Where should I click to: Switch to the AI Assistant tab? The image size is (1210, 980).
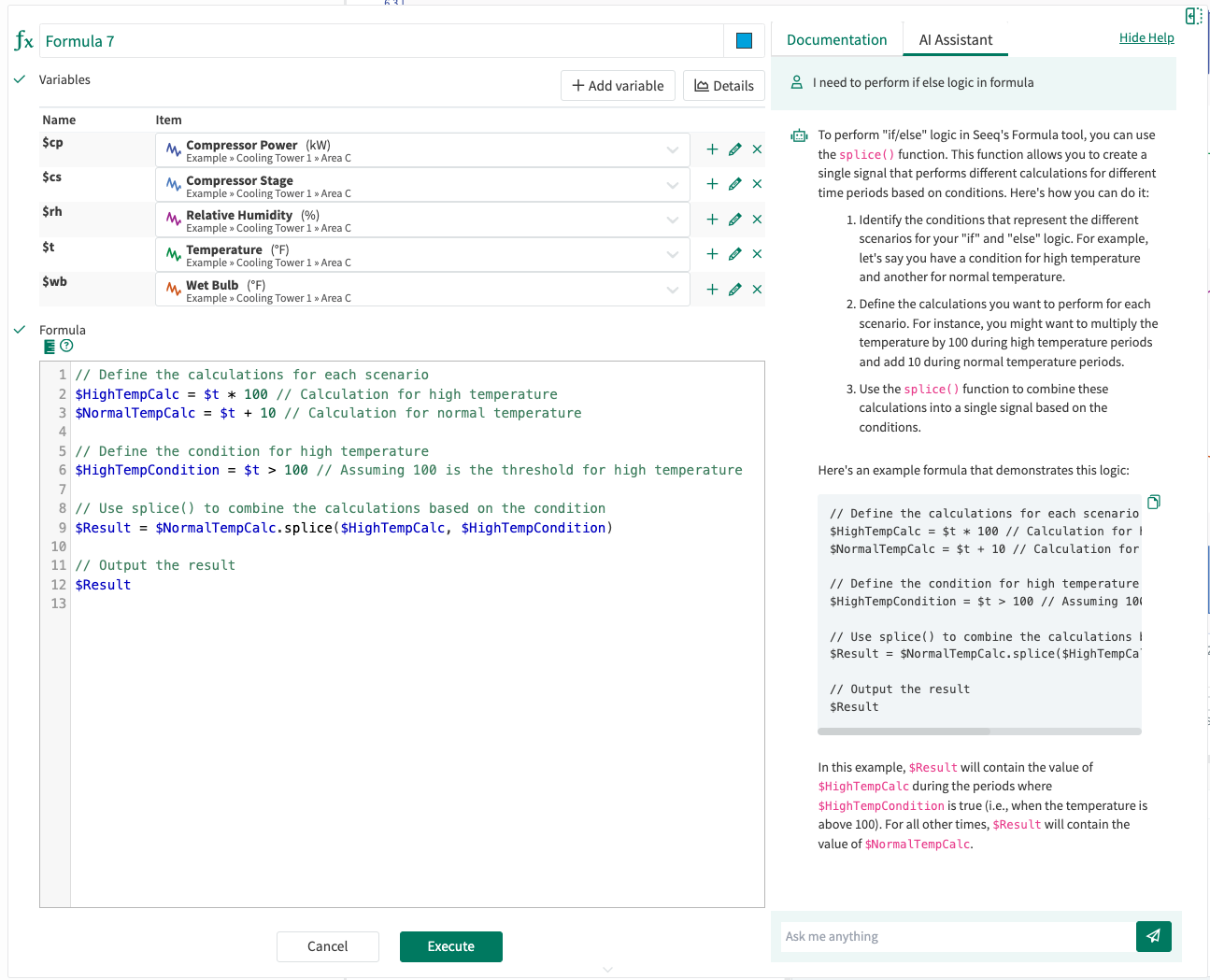(955, 40)
